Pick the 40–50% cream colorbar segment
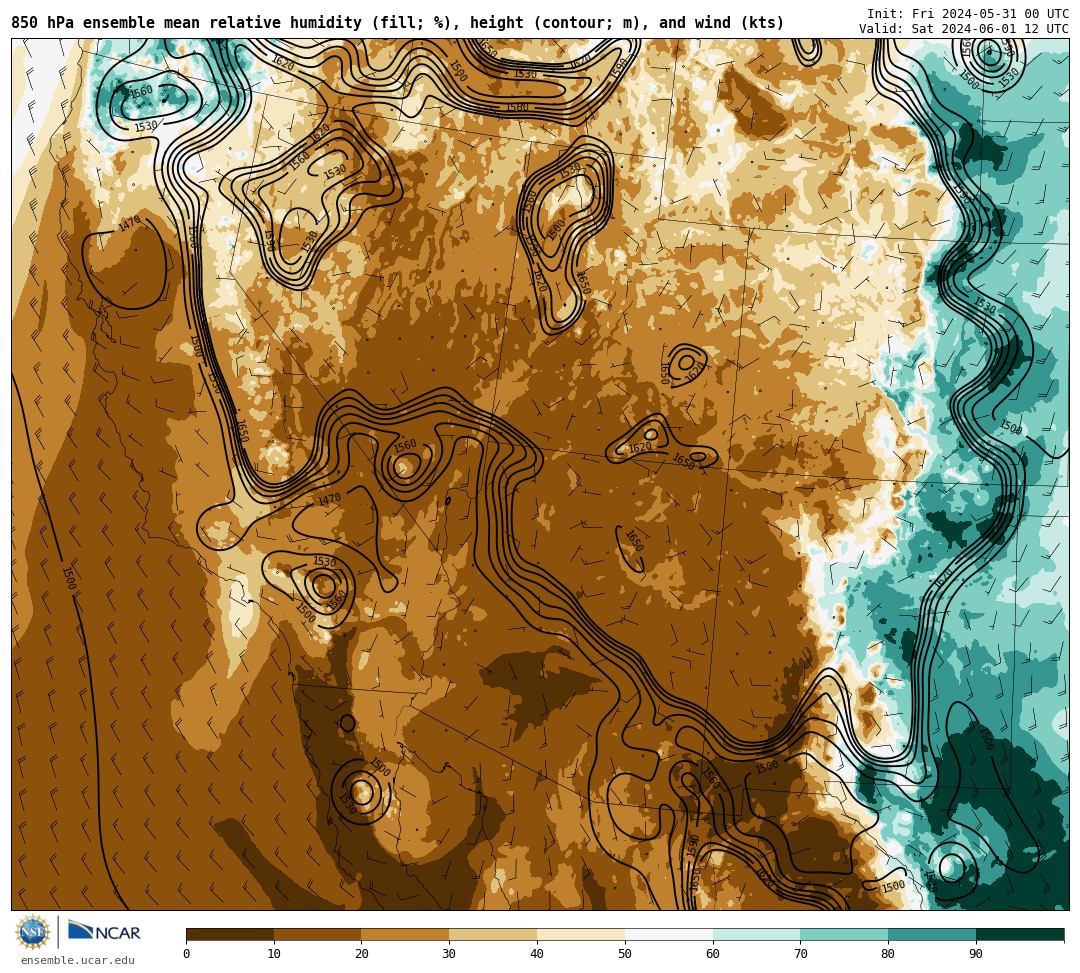Image resolution: width=1080 pixels, height=973 pixels. coord(581,934)
